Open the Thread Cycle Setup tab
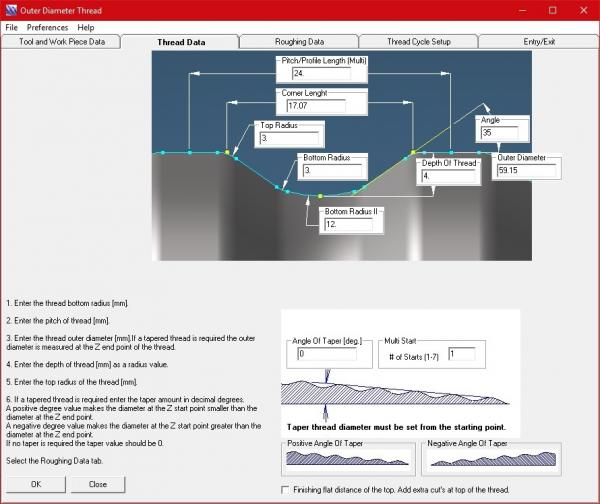 pos(418,42)
